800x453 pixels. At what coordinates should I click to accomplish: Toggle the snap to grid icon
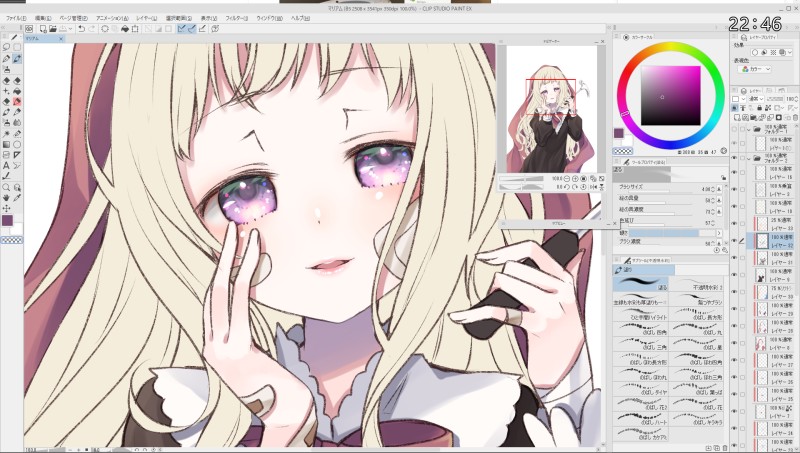coord(203,29)
